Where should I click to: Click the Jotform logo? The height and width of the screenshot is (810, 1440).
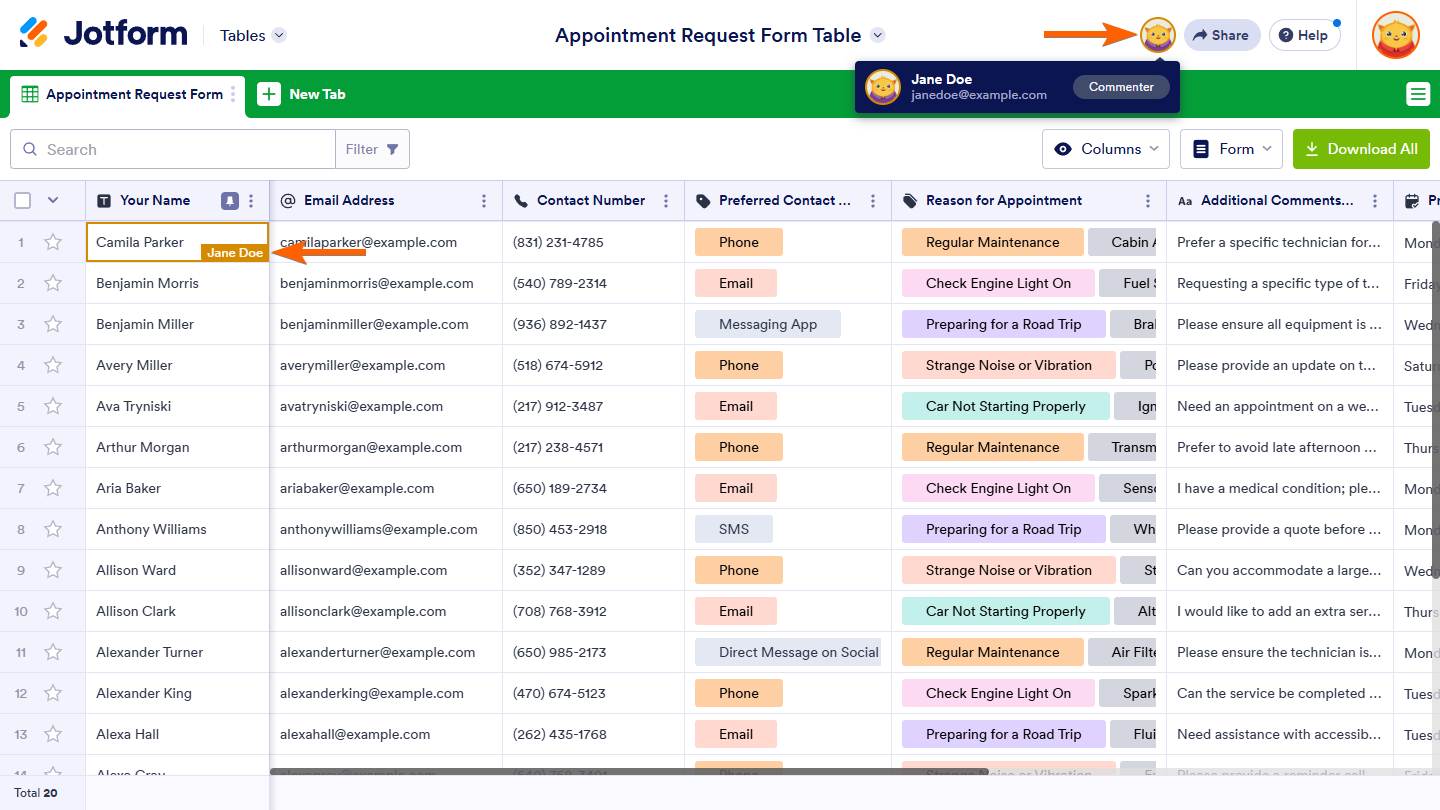tap(104, 34)
